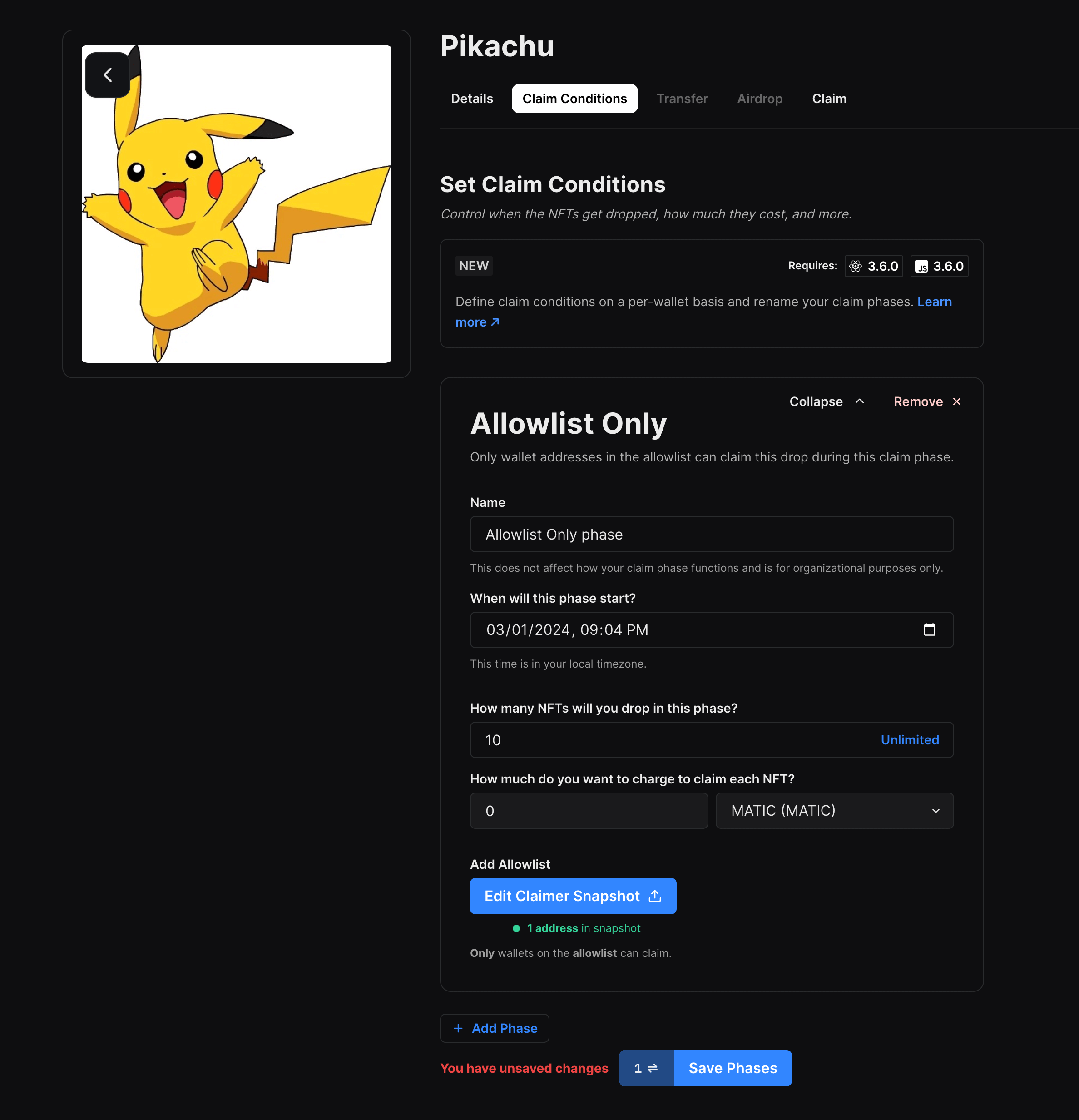Open the calendar date picker icon
The height and width of the screenshot is (1120, 1079).
coord(929,629)
